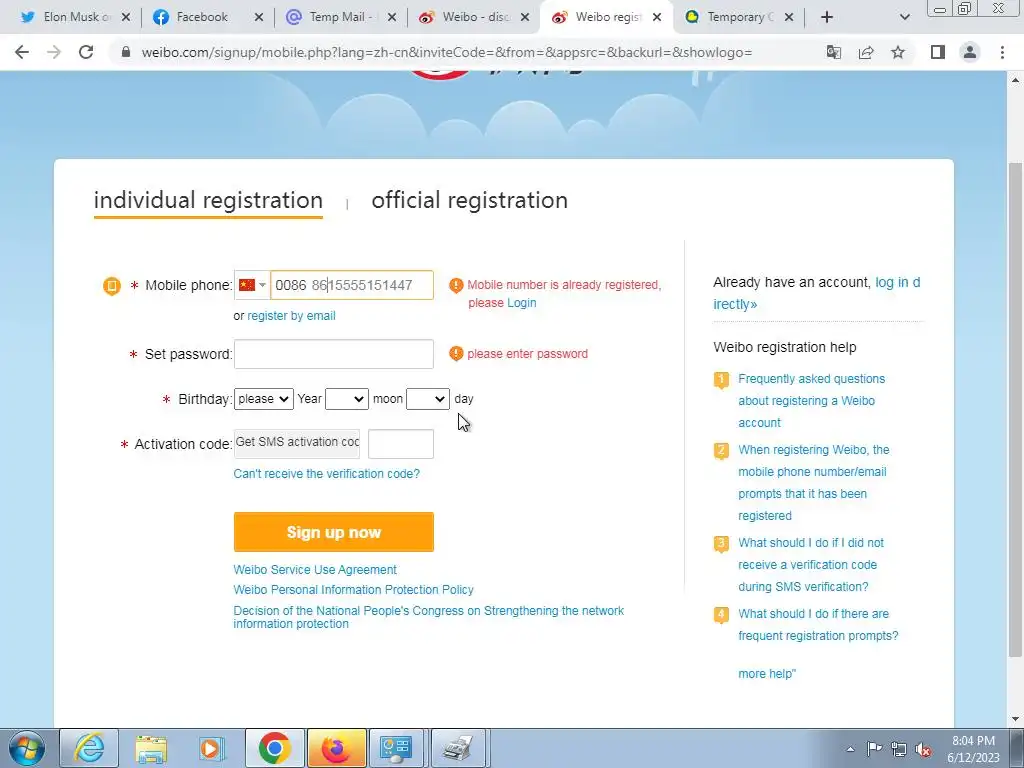Viewport: 1024px width, 768px height.
Task: Open Windows Explorer from taskbar
Action: 151,748
